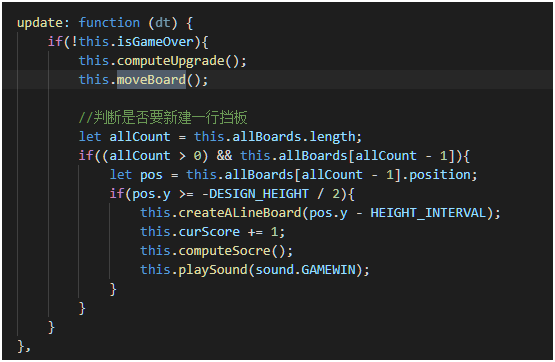Screen dimensions: 555x362
Task: Click computeSocre method call
Action: [x=224, y=251]
